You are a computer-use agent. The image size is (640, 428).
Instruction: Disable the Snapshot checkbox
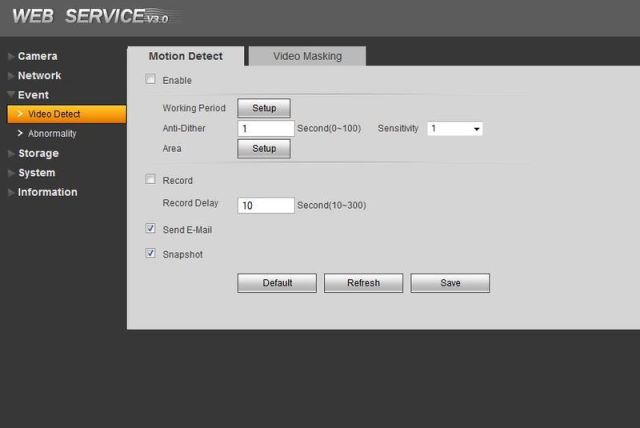151,254
